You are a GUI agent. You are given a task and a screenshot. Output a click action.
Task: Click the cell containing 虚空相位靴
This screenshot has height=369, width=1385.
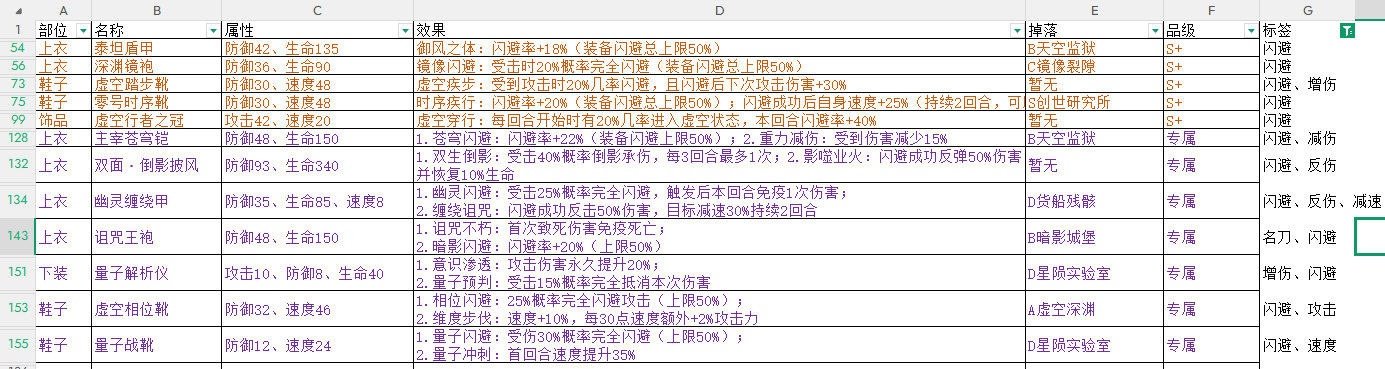point(156,309)
